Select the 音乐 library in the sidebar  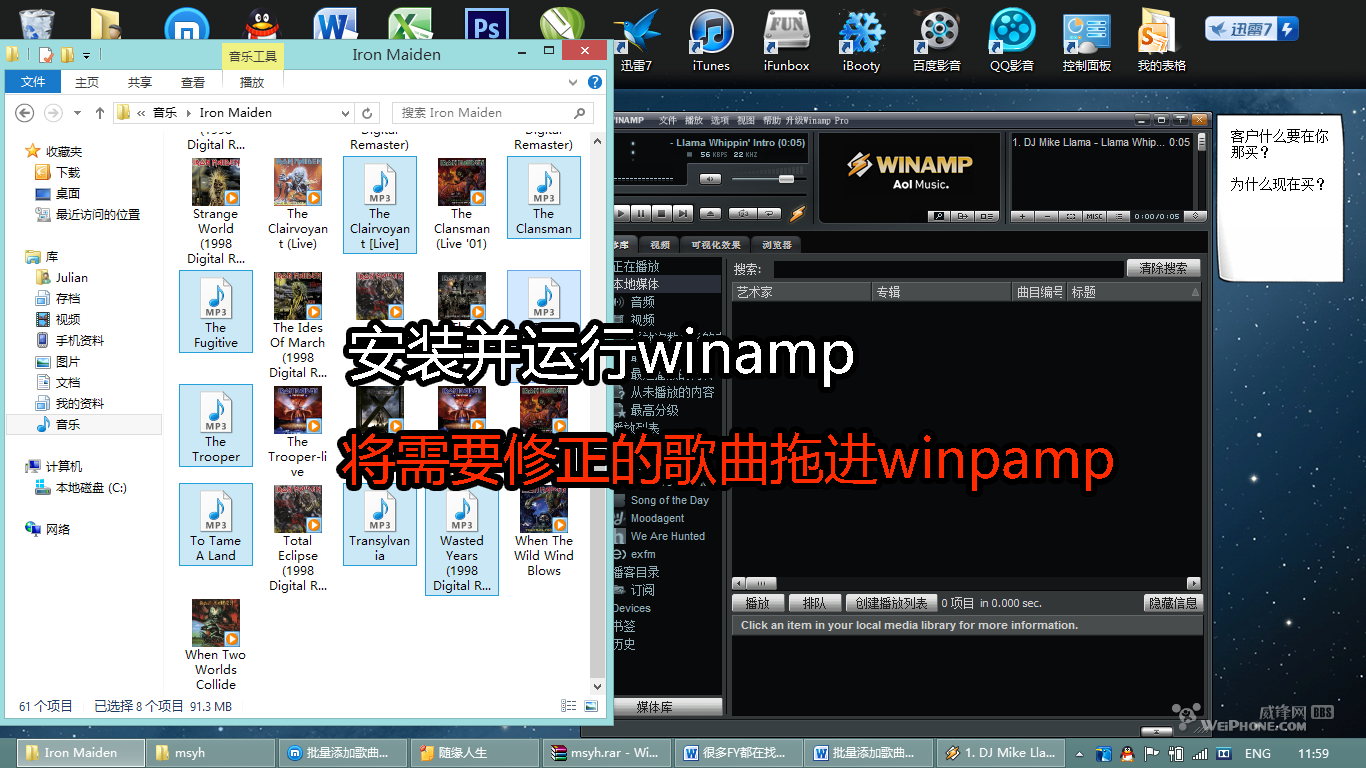tap(84, 424)
